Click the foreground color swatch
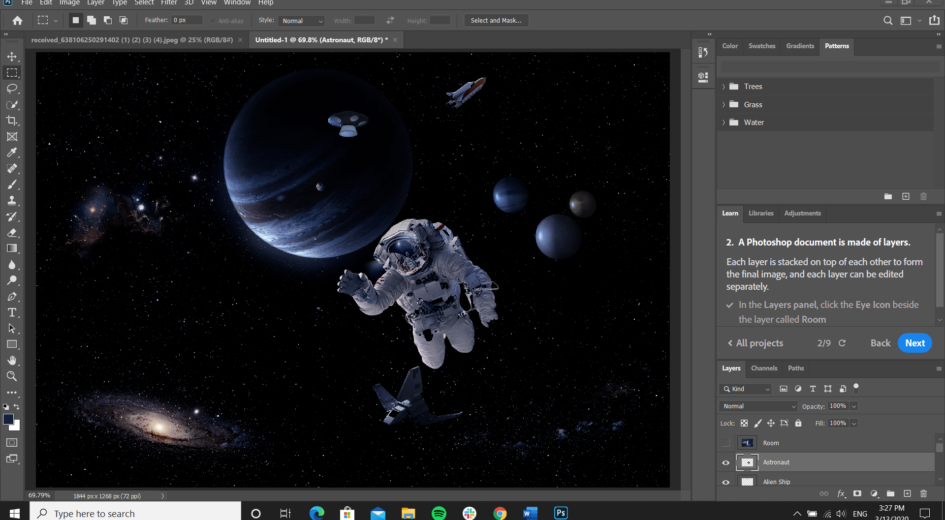Screen dimensions: 945x520 (8, 419)
